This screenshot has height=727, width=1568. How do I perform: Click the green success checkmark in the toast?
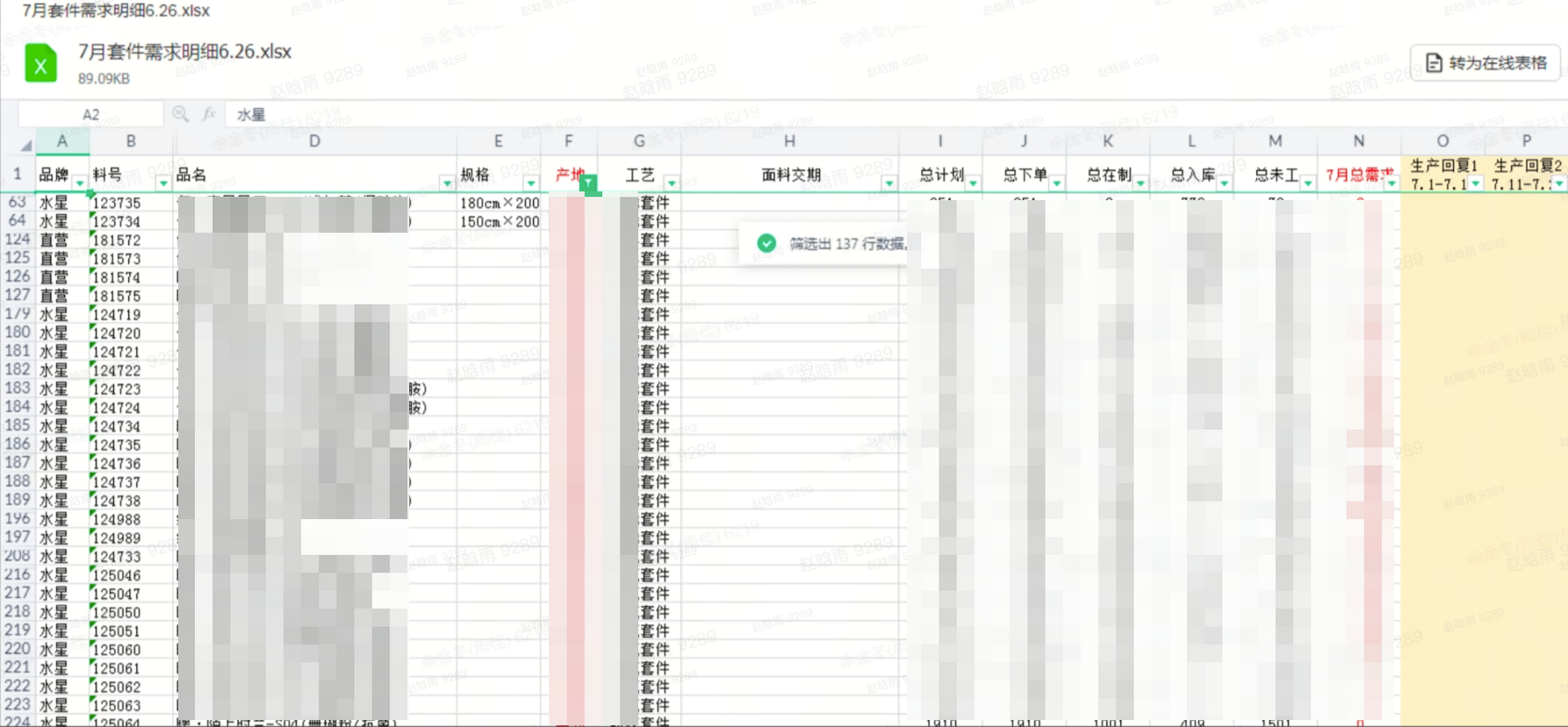(x=766, y=243)
